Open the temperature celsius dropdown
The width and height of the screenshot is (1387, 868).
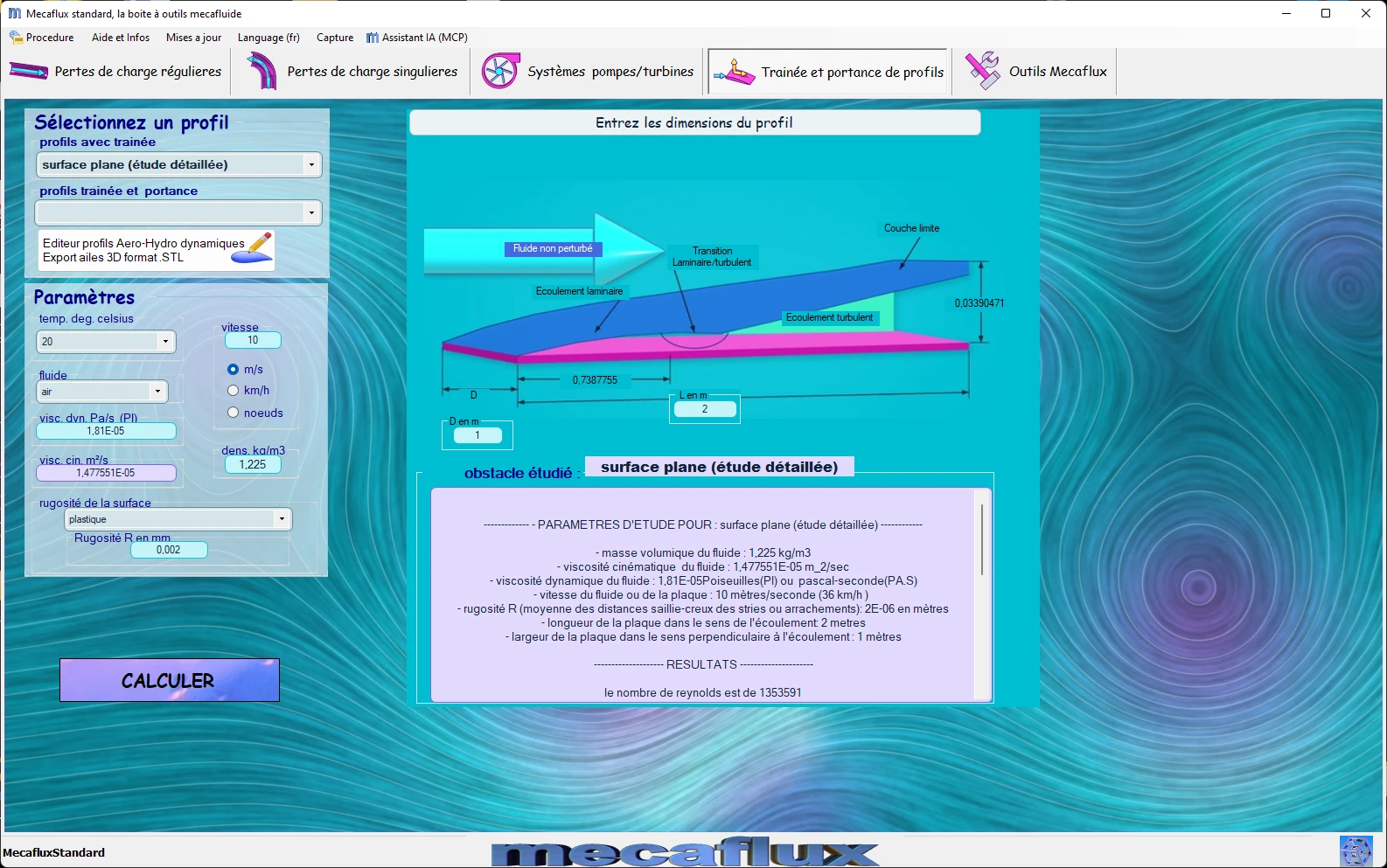click(165, 342)
